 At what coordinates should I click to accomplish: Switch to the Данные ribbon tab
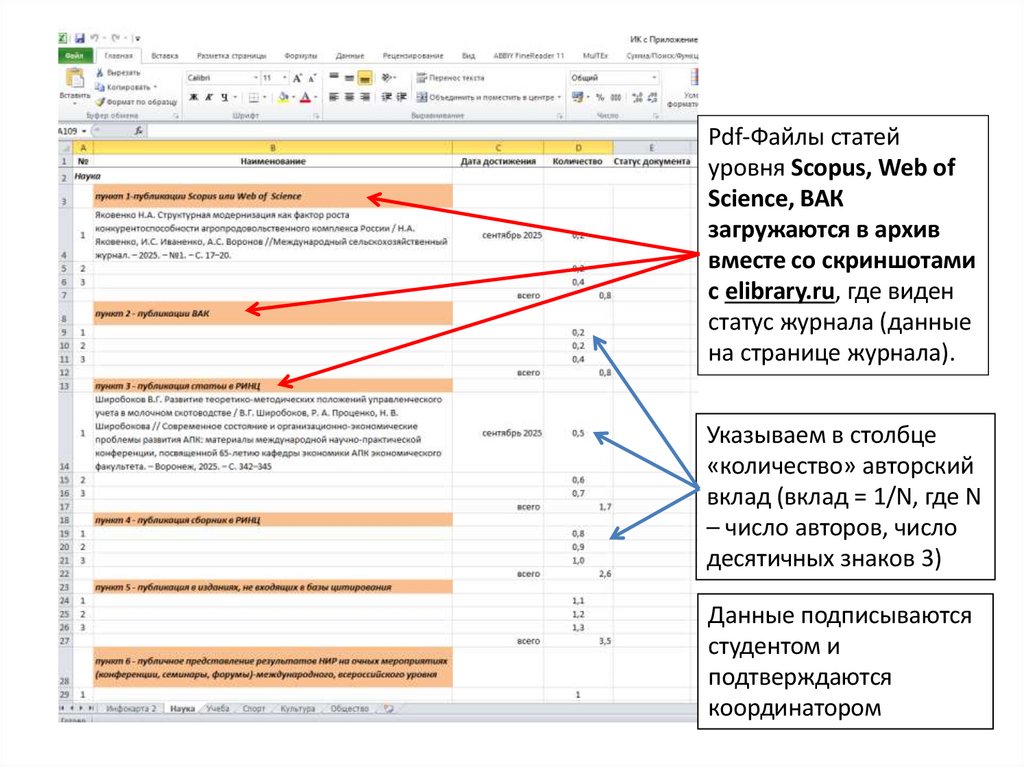pyautogui.click(x=350, y=56)
